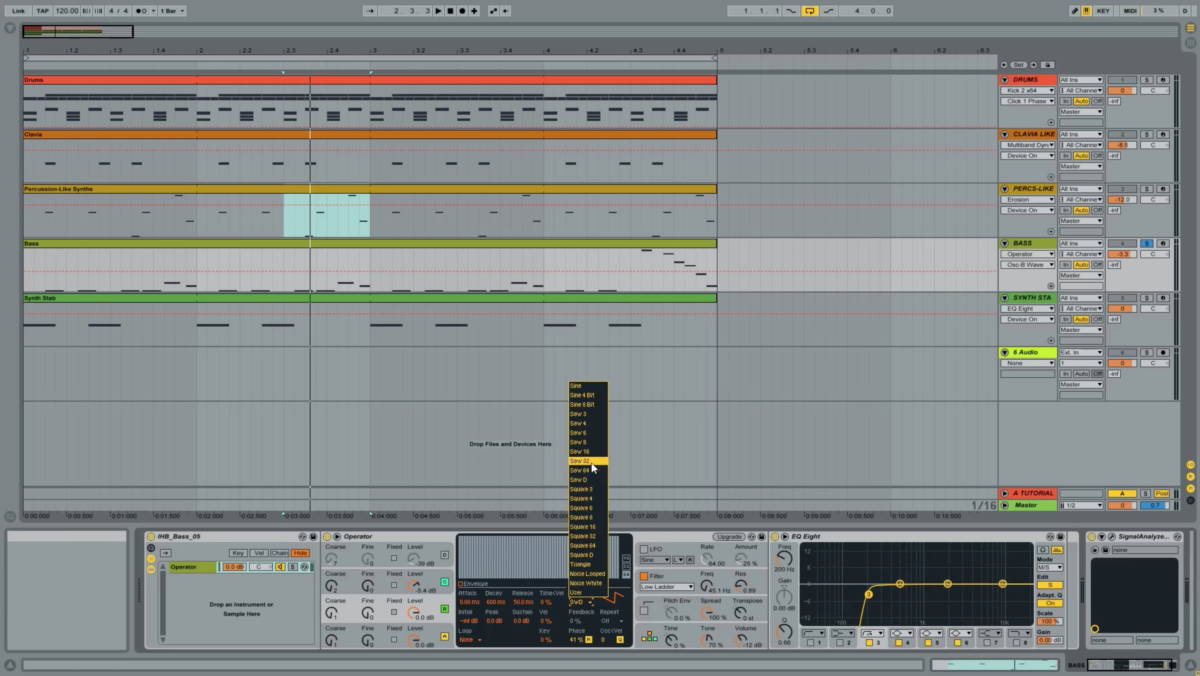Click the tempo field showing 120.00
The width and height of the screenshot is (1200, 676).
[67, 11]
